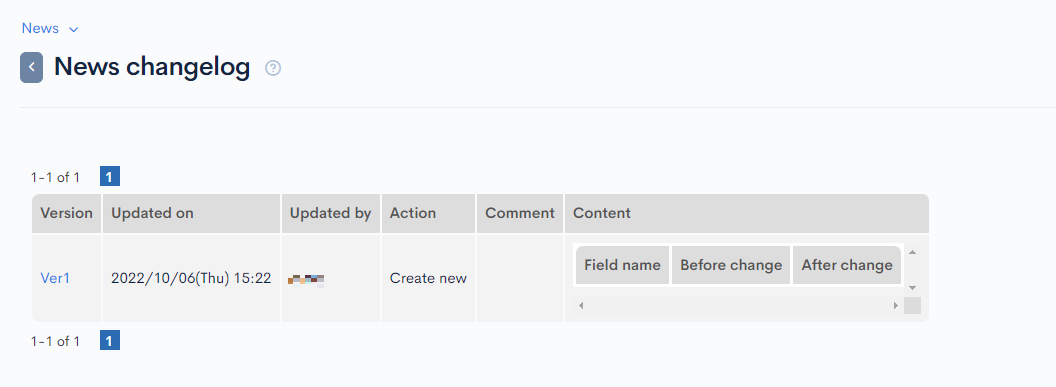Click the content scroll right arrow
This screenshot has height=387, width=1056.
click(896, 306)
